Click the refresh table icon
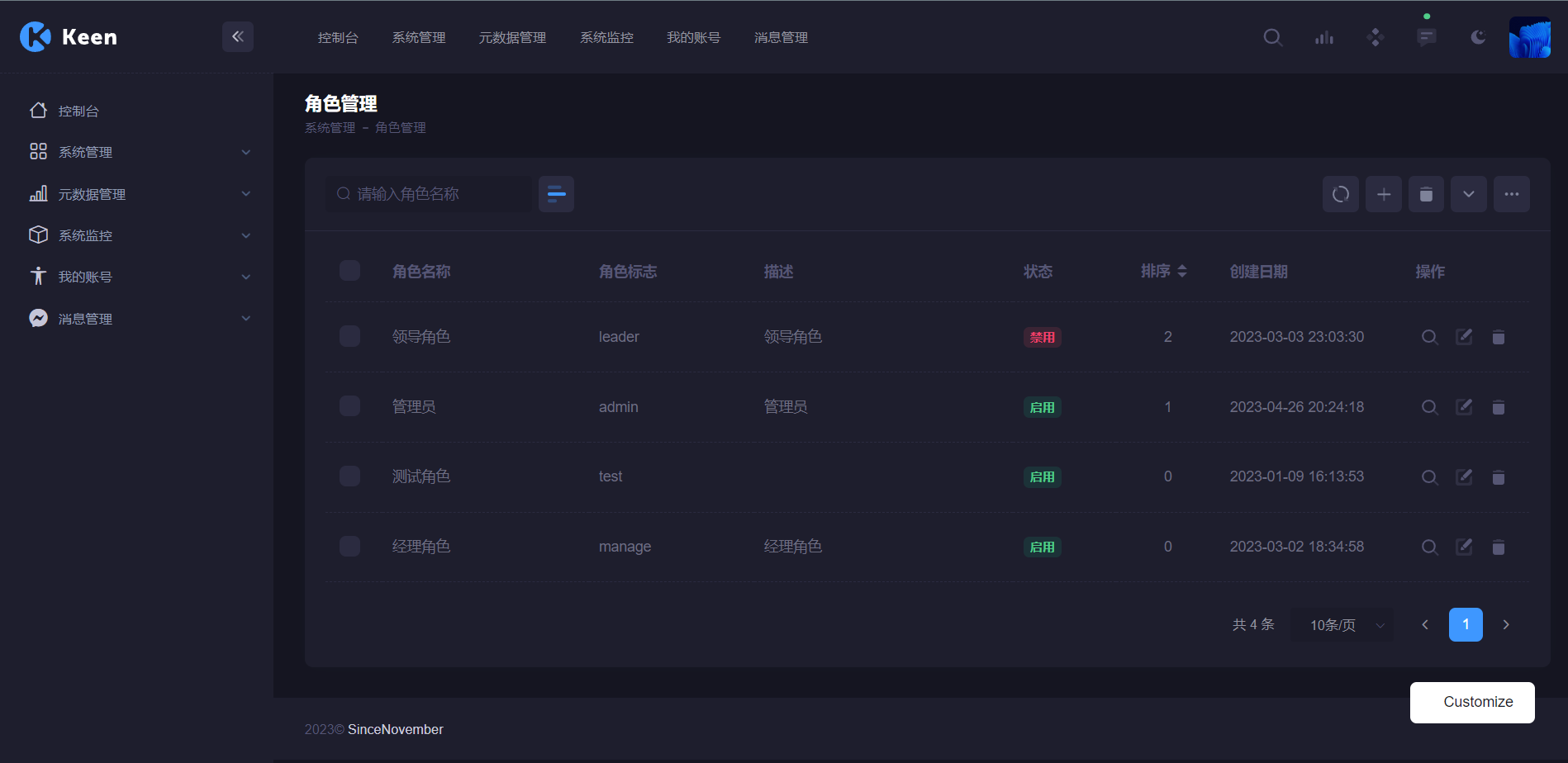 pyautogui.click(x=1340, y=194)
